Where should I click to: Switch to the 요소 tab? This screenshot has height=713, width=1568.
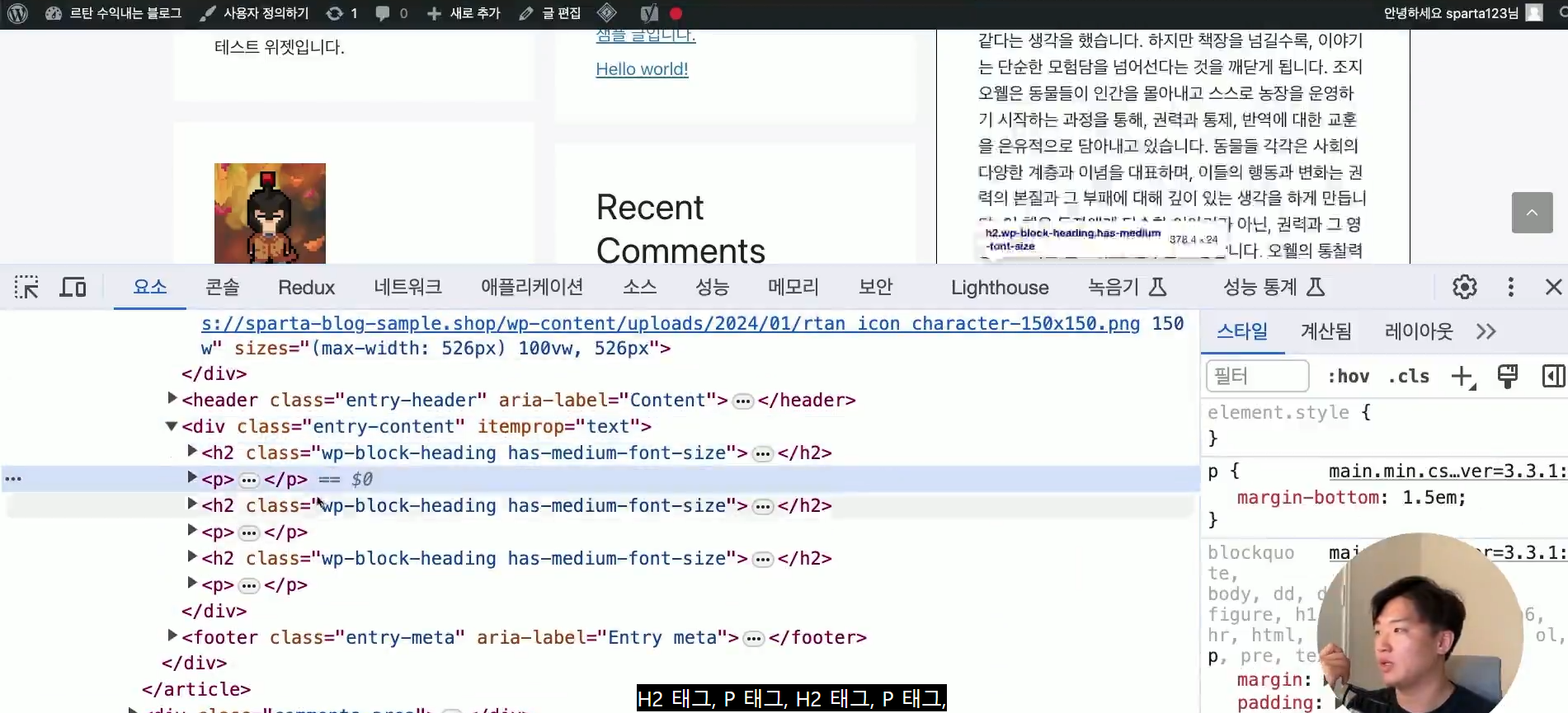[150, 287]
